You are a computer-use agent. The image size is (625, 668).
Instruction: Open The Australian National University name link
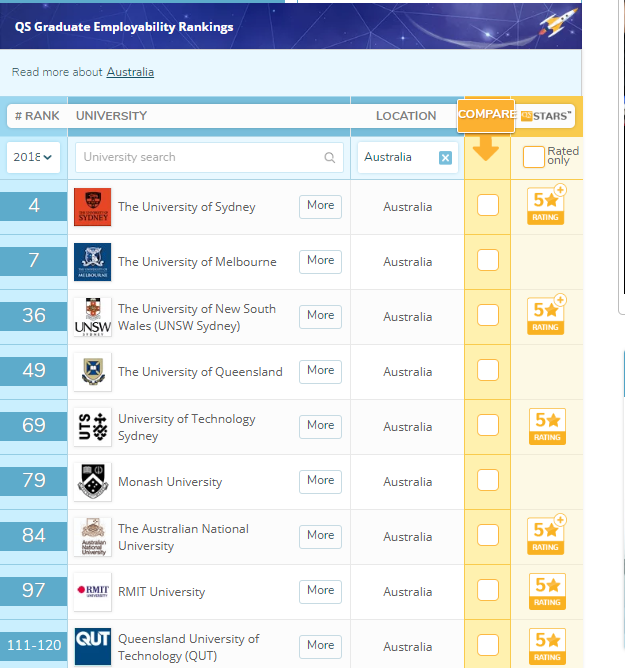point(183,537)
